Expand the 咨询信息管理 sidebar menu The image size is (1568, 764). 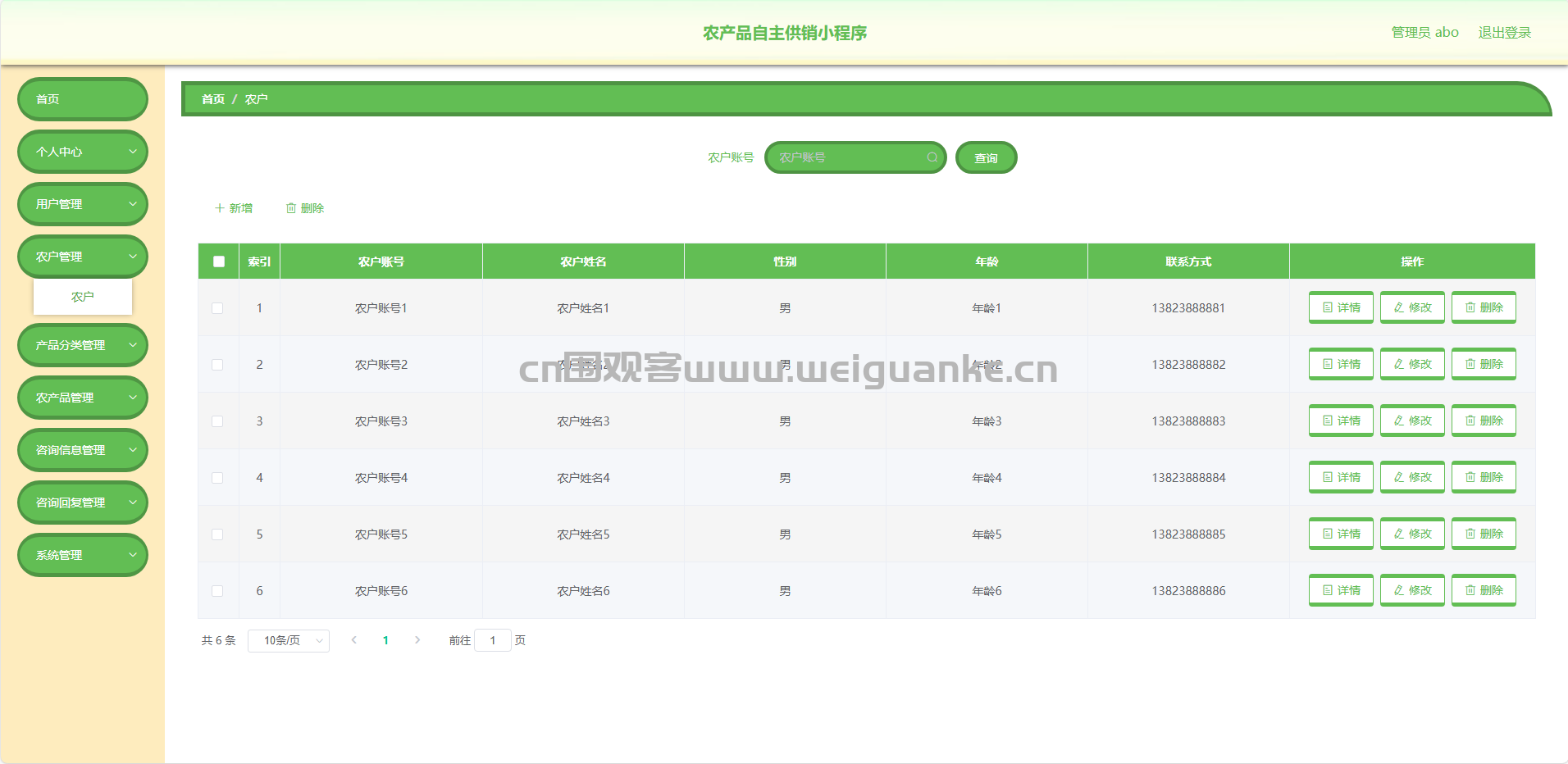click(83, 450)
